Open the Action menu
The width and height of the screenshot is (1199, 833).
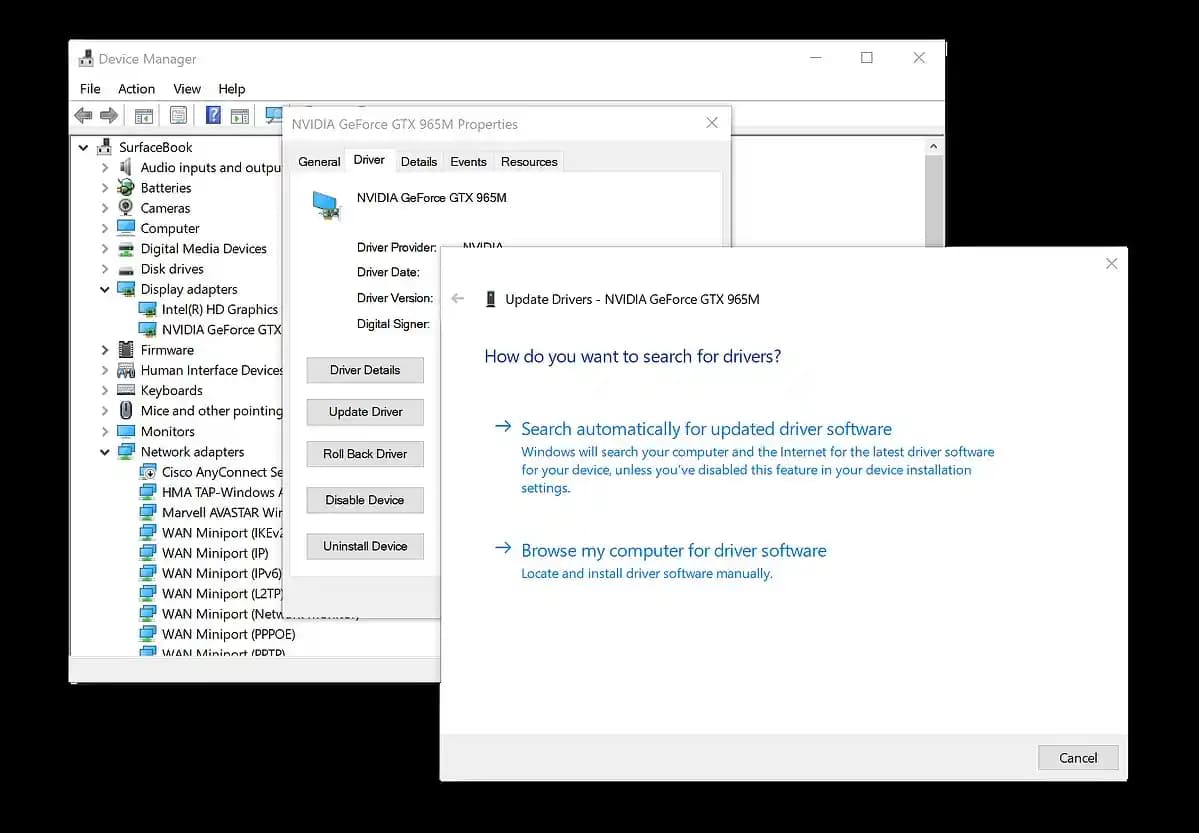[x=136, y=89]
